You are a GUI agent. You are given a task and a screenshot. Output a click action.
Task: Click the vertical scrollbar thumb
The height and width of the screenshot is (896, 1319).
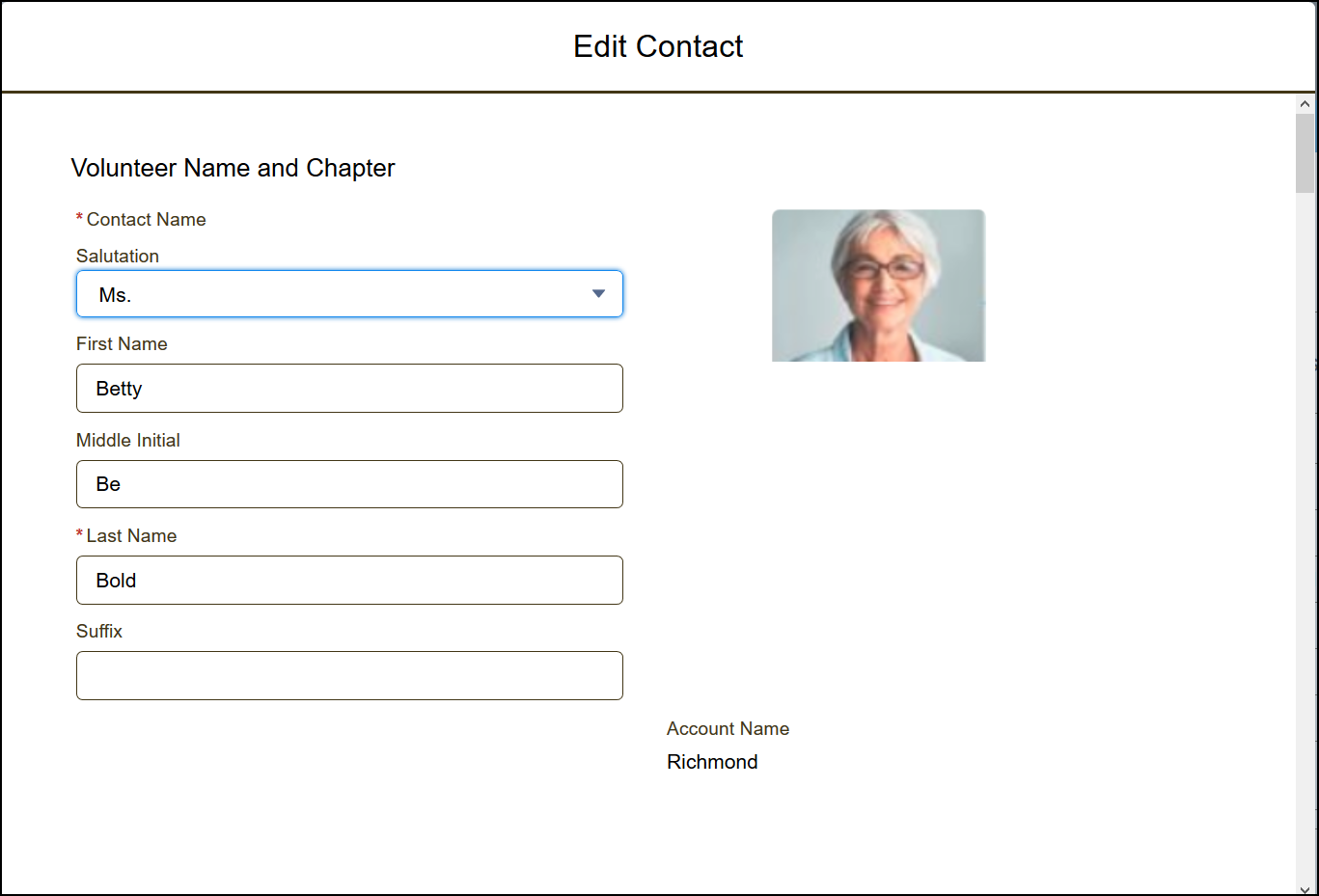coord(1305,154)
